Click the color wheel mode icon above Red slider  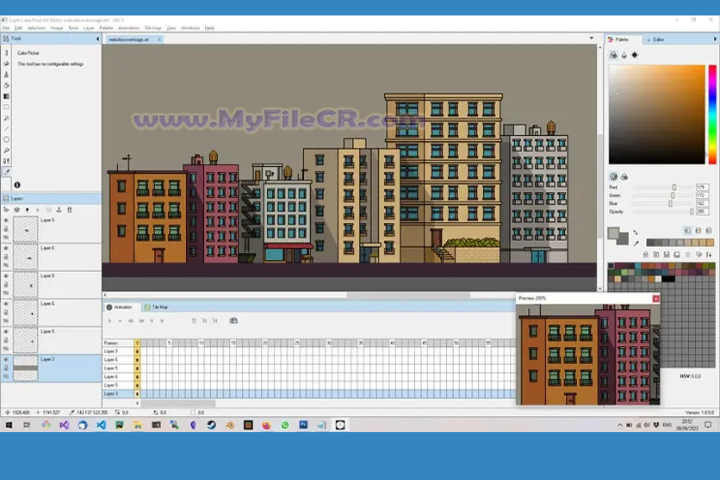[613, 176]
